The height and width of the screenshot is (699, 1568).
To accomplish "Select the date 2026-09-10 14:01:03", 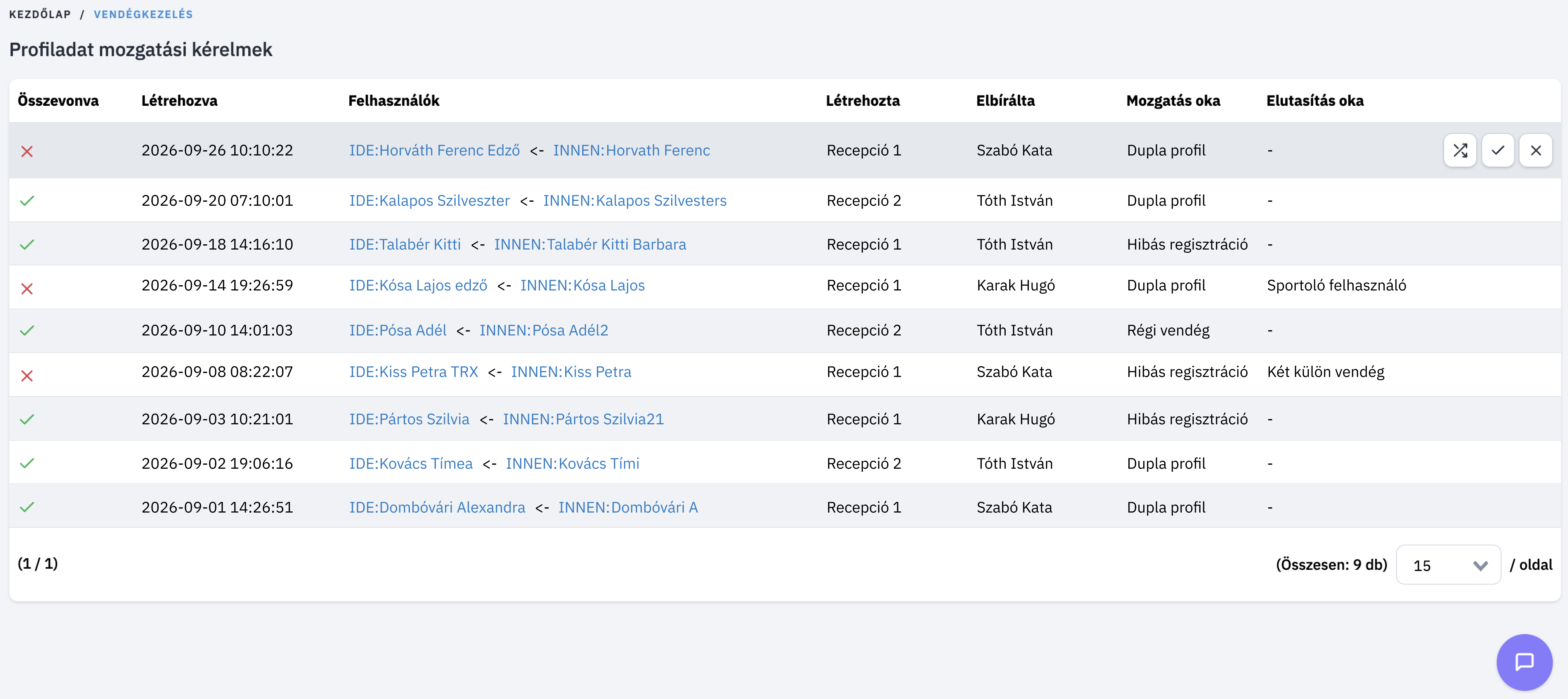I will coord(217,330).
